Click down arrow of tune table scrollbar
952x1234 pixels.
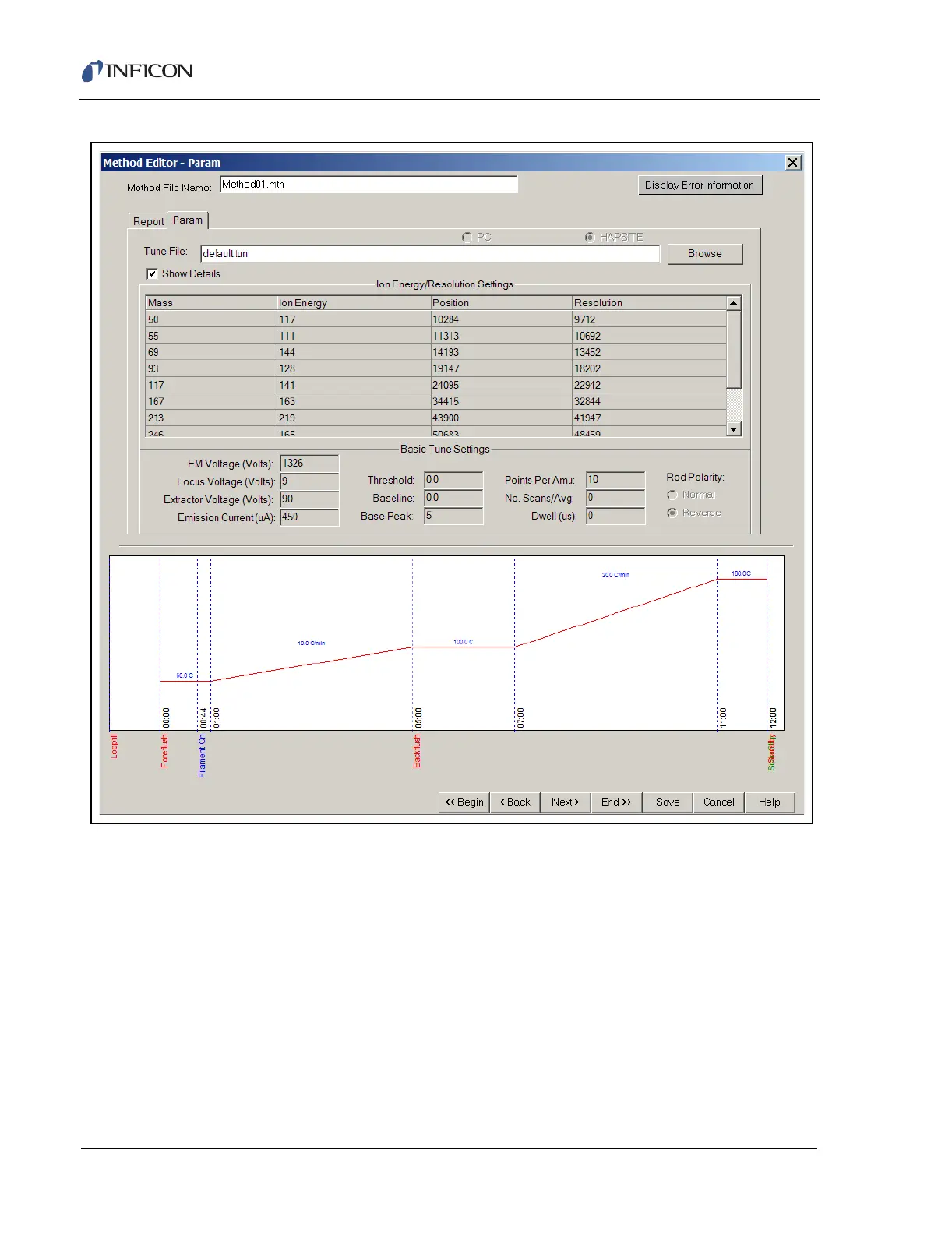click(x=733, y=429)
